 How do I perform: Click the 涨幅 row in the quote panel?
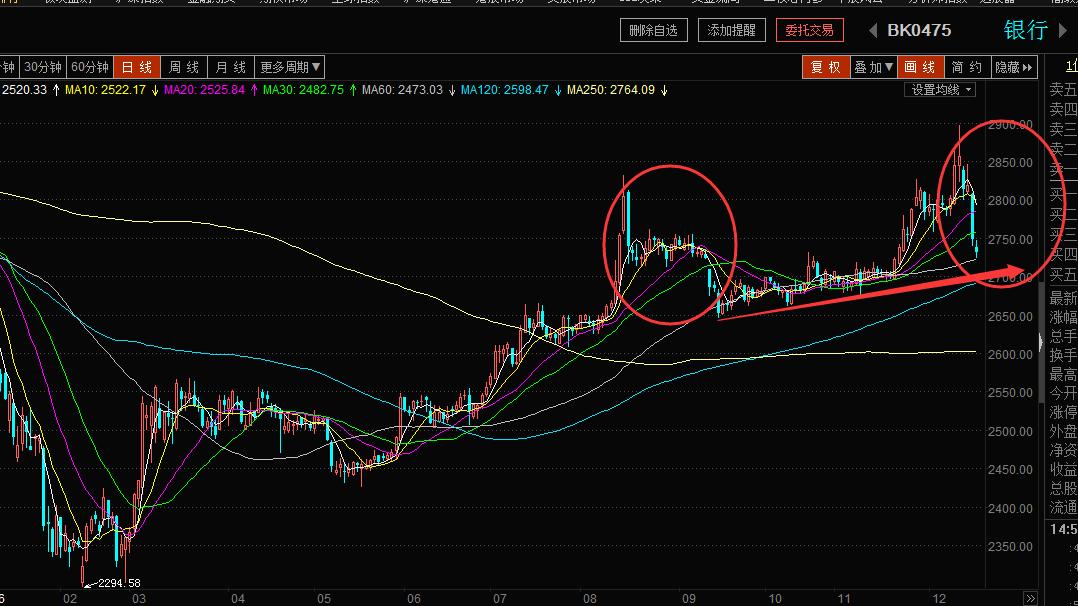pyautogui.click(x=1063, y=318)
